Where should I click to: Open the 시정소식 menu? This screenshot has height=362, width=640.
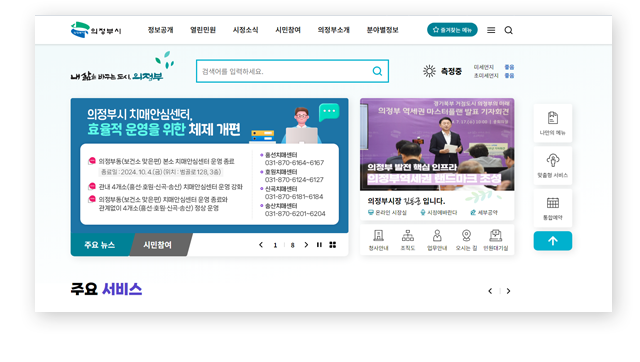(245, 30)
